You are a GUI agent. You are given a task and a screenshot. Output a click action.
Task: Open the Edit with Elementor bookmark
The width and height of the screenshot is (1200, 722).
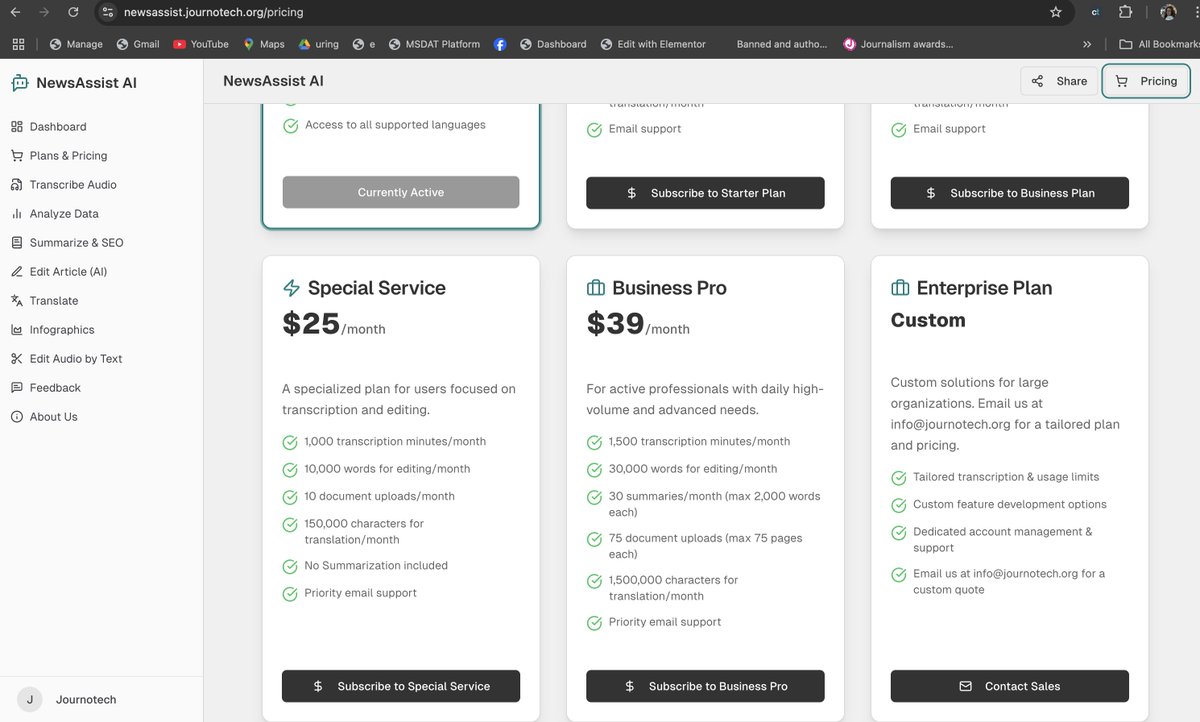coord(653,44)
